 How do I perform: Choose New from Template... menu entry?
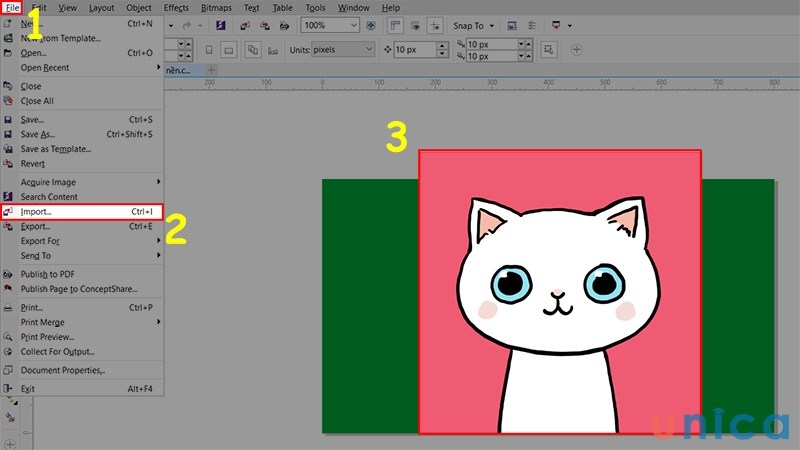[82, 38]
